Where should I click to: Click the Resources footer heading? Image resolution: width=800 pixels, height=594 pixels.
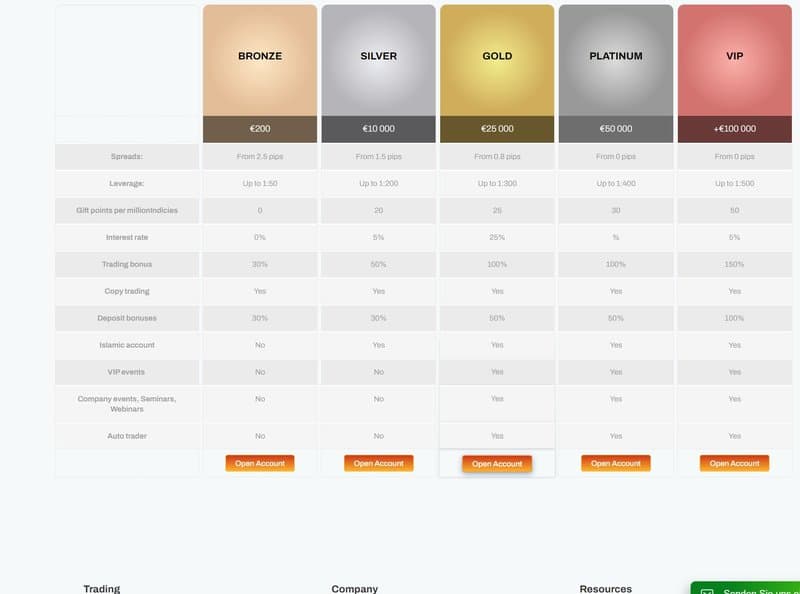pos(606,589)
